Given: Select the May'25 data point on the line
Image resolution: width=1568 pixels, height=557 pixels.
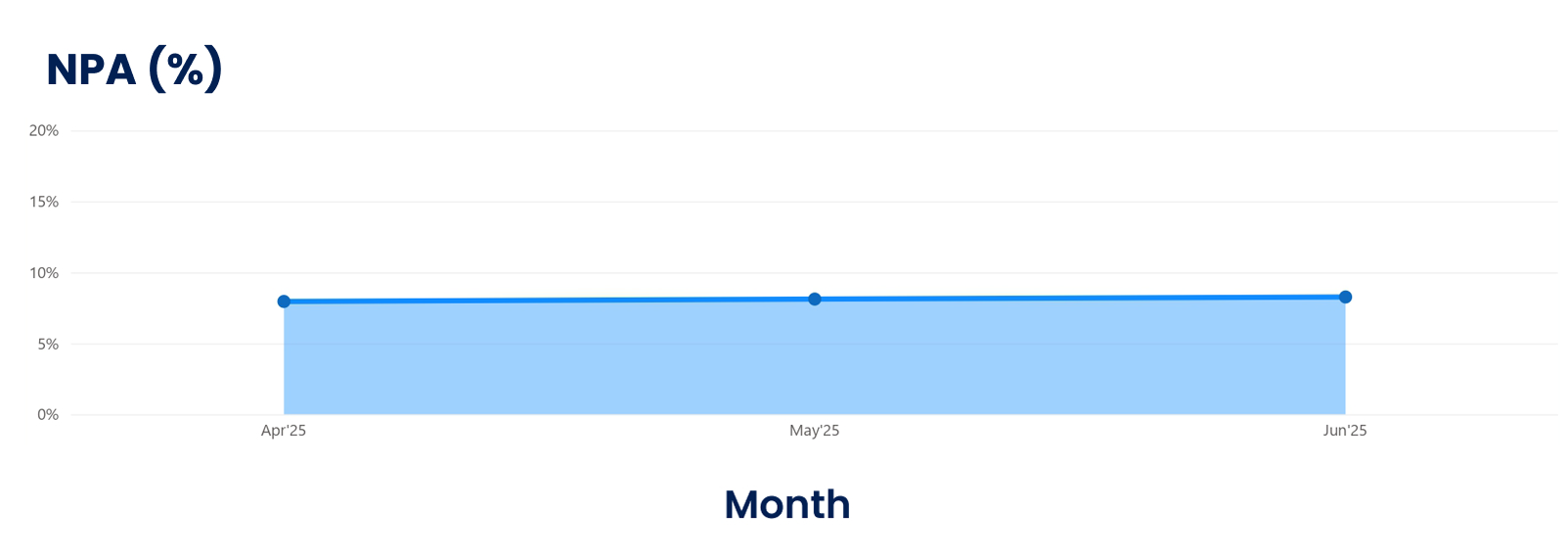Looking at the screenshot, I should click(815, 299).
